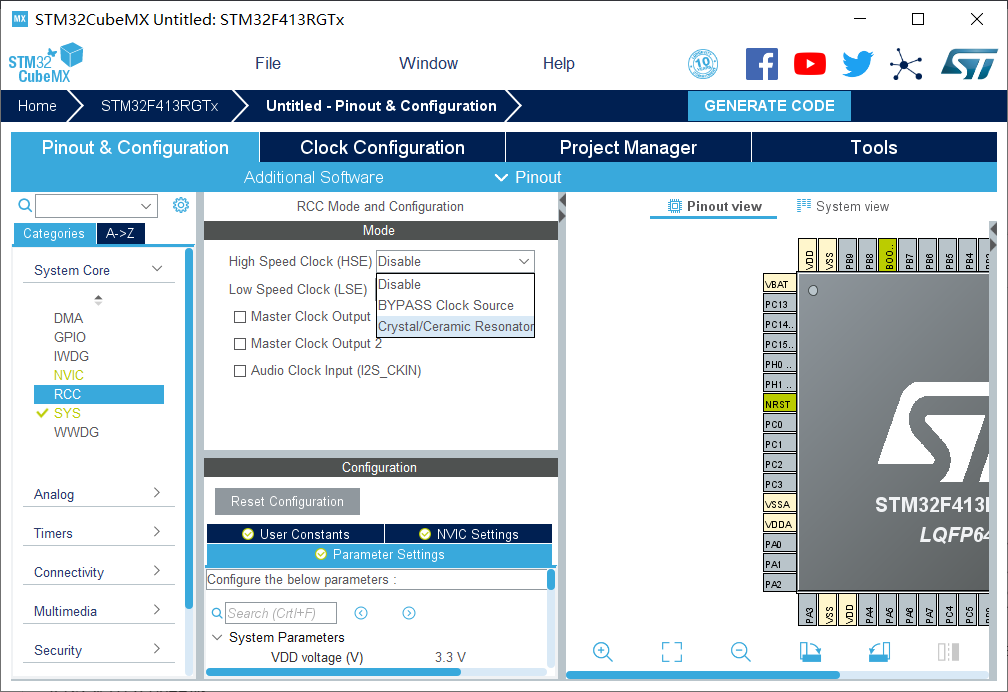This screenshot has height=692, width=1008.
Task: Click the ST community network icon
Action: [906, 64]
